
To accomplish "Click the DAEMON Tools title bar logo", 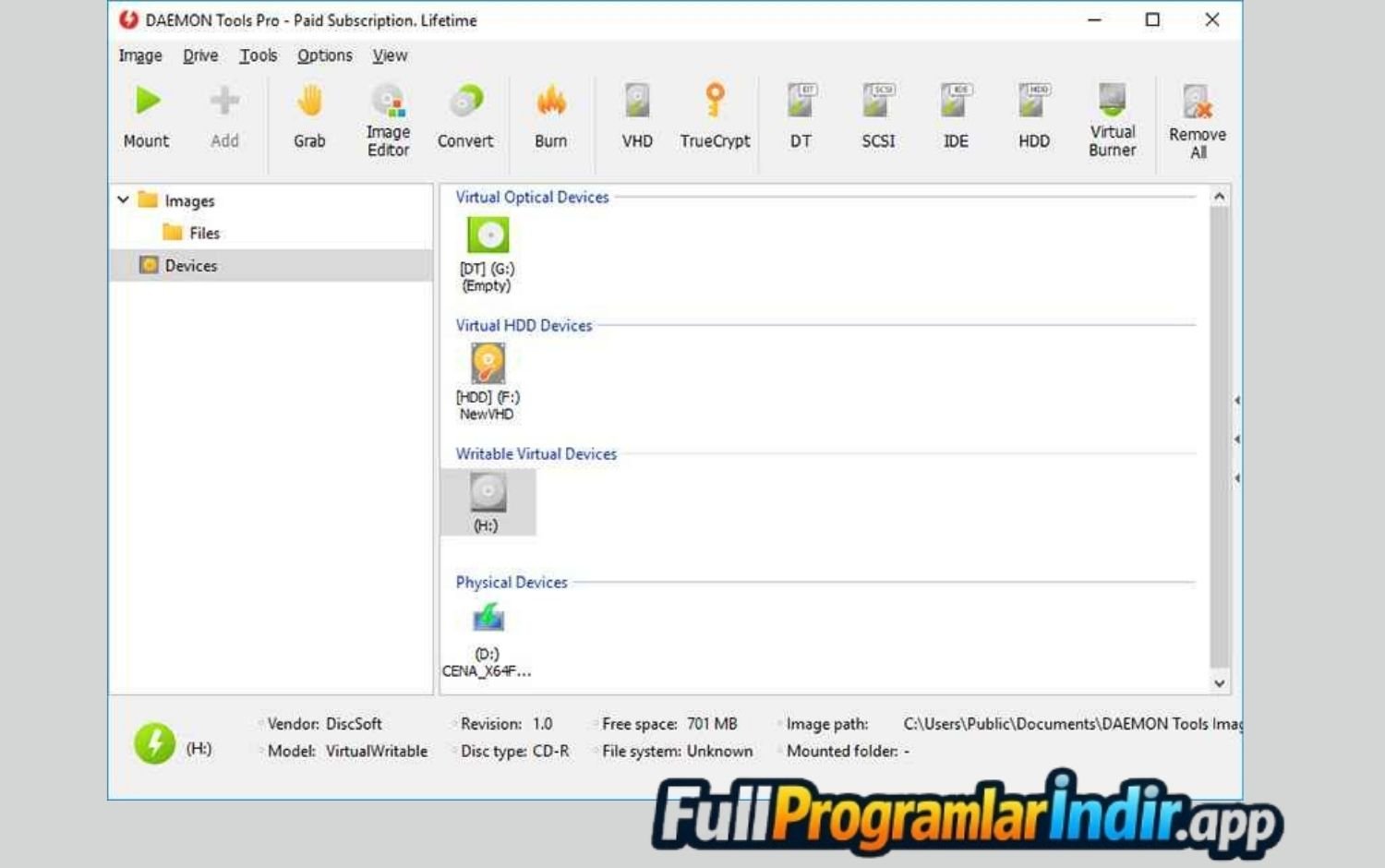I will 128,19.
